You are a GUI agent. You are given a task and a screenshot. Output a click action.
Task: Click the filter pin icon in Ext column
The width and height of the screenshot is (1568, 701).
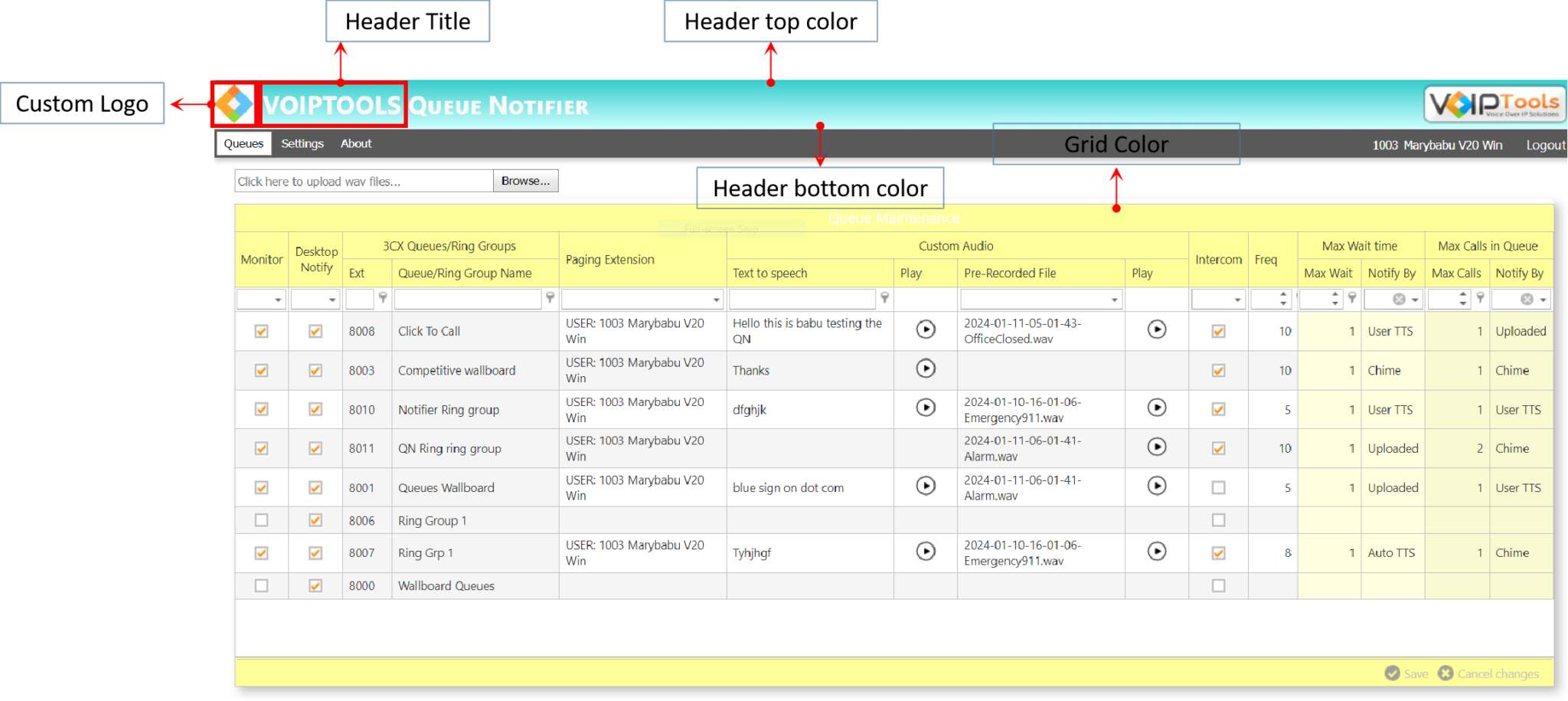(x=383, y=299)
